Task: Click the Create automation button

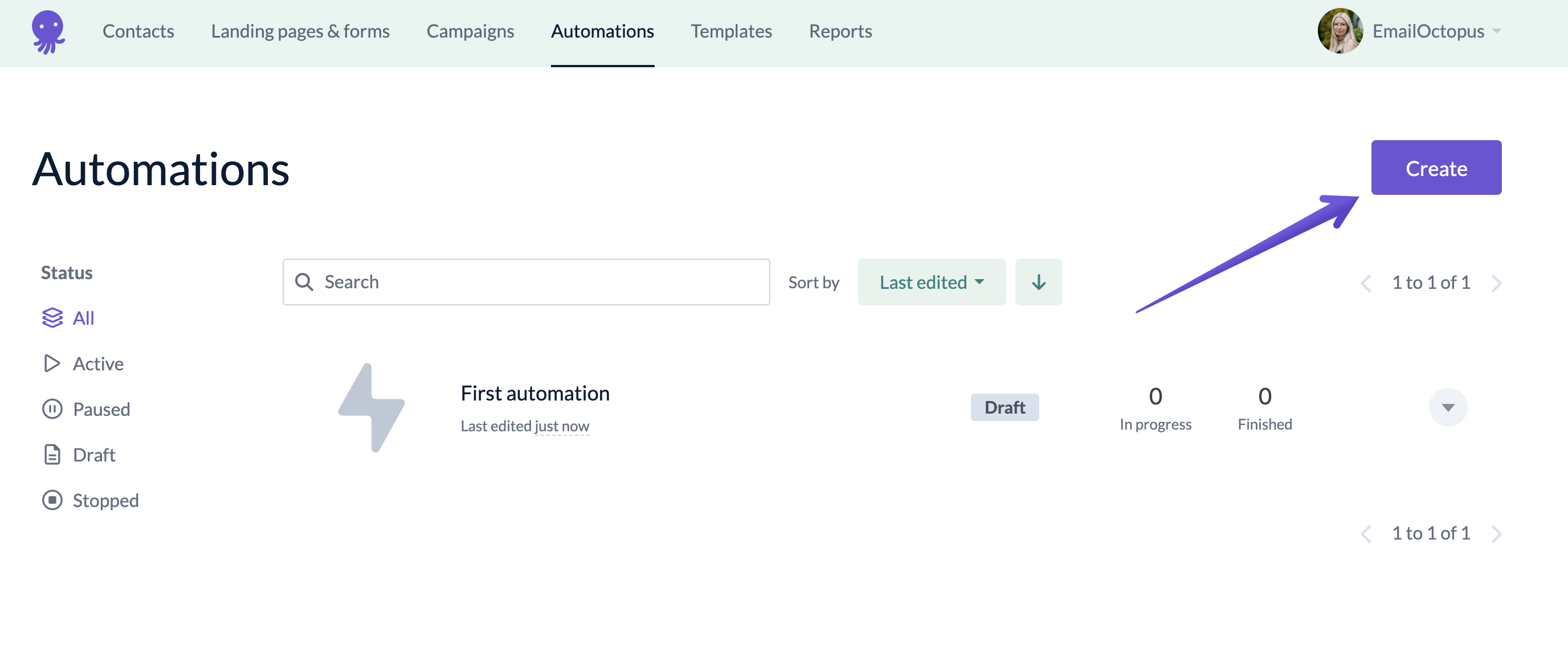Action: coord(1436,167)
